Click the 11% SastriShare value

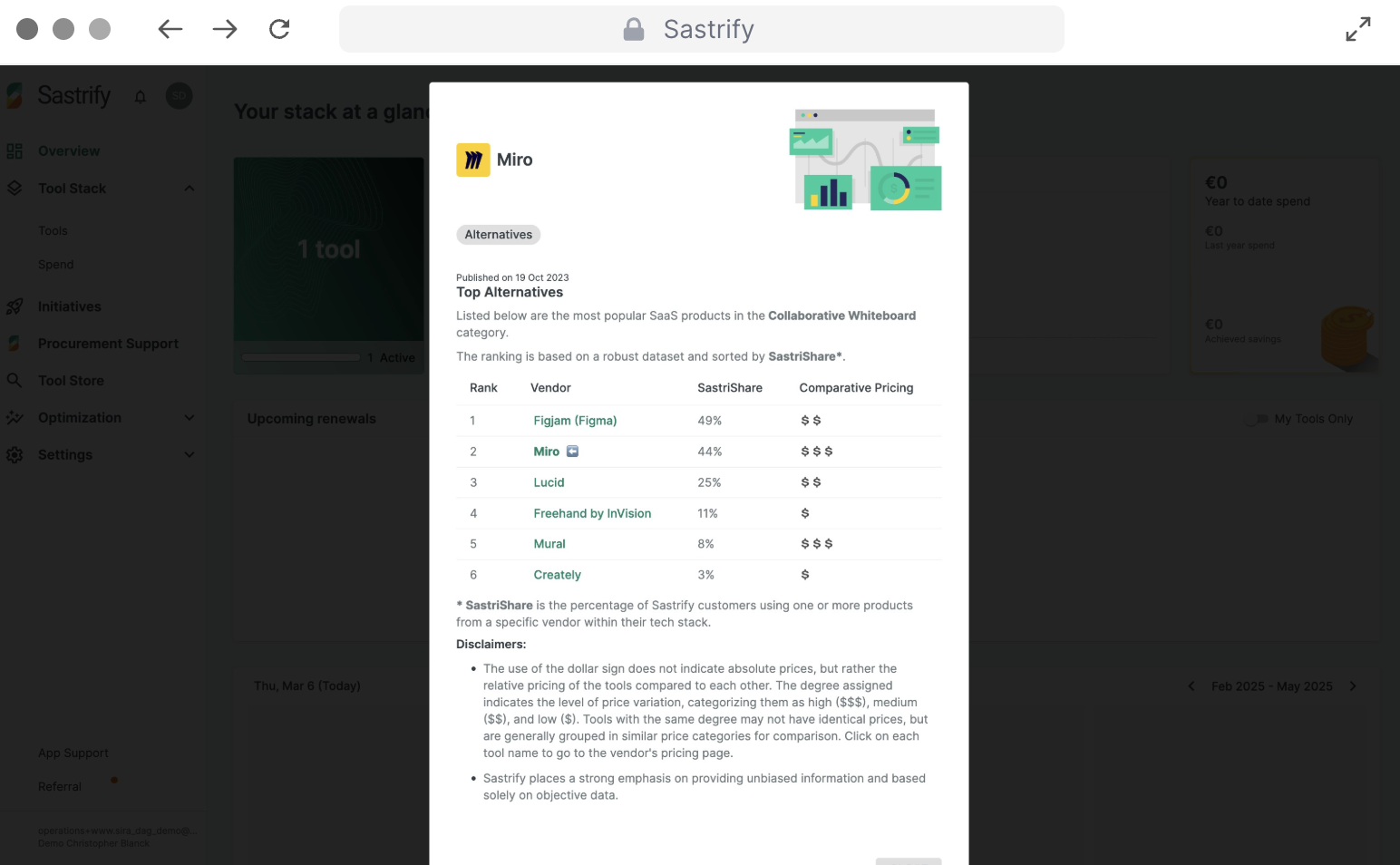tap(707, 513)
